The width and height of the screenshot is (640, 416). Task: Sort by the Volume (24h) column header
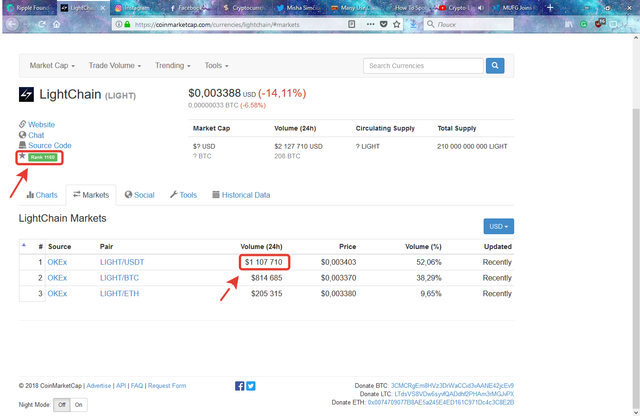point(261,247)
